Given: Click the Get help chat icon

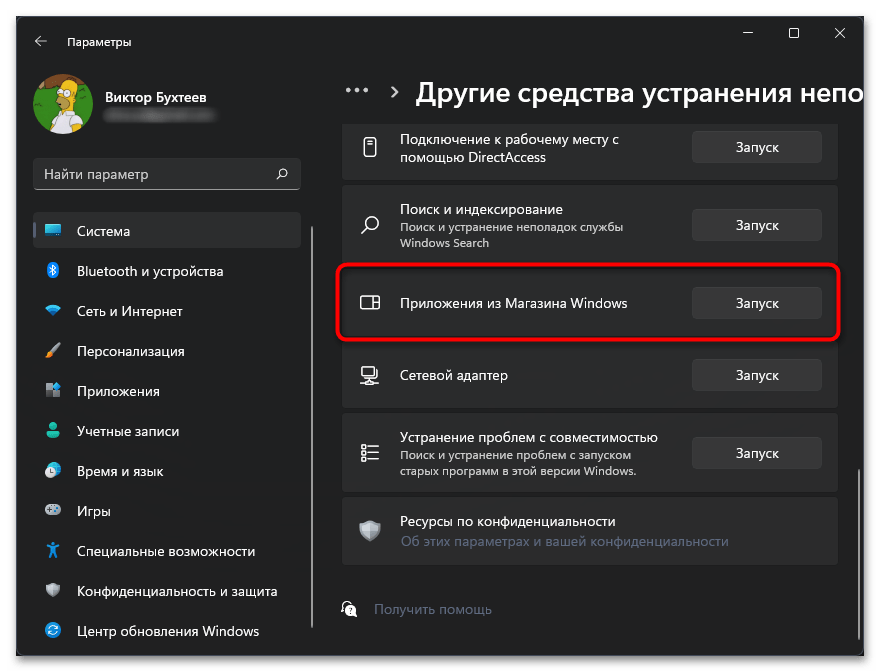Looking at the screenshot, I should coord(349,609).
